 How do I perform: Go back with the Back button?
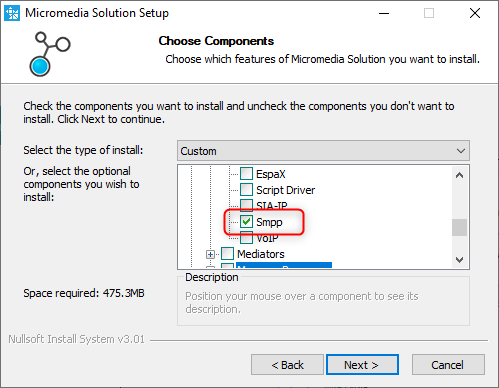click(x=287, y=365)
